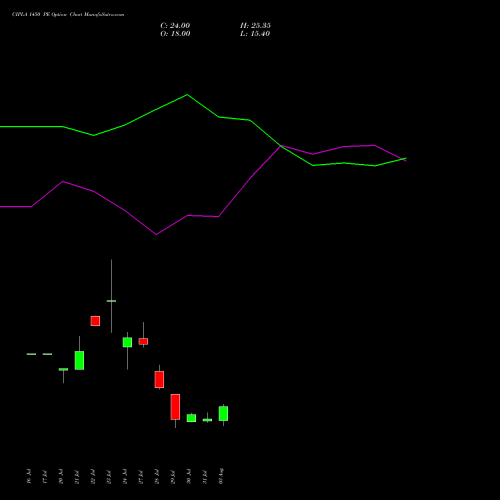Click the high value 'H: 25.35'
The image size is (500, 500).
(255, 26)
